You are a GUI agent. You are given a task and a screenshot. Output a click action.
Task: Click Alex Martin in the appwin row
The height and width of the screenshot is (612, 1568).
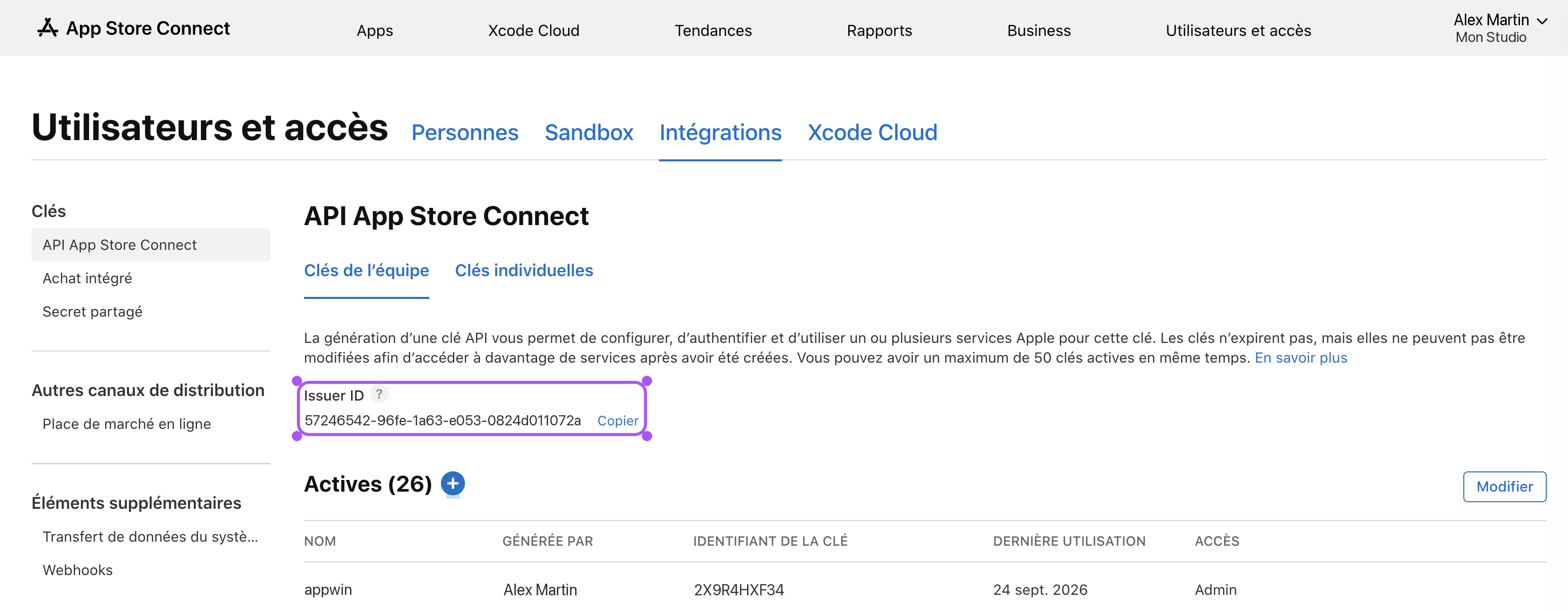pyautogui.click(x=540, y=590)
